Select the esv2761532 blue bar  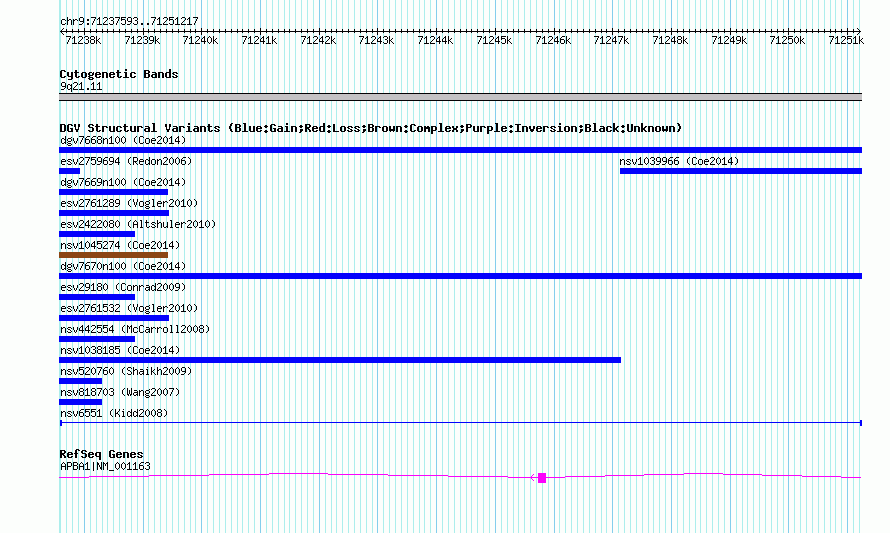tap(114, 318)
